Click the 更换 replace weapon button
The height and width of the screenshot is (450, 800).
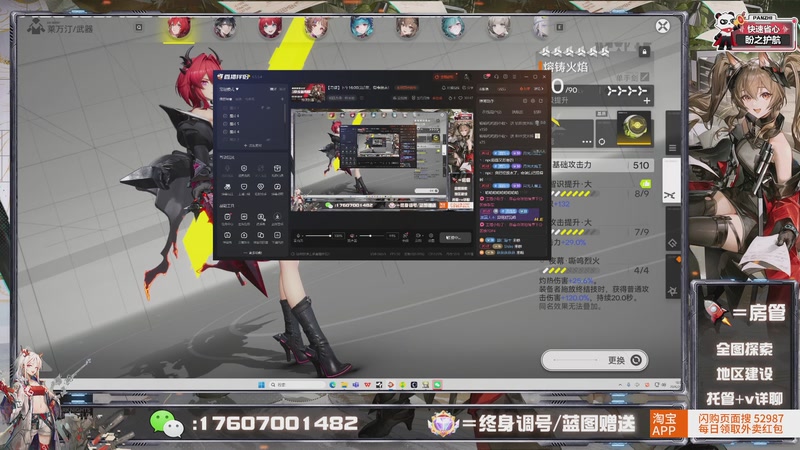pos(594,360)
